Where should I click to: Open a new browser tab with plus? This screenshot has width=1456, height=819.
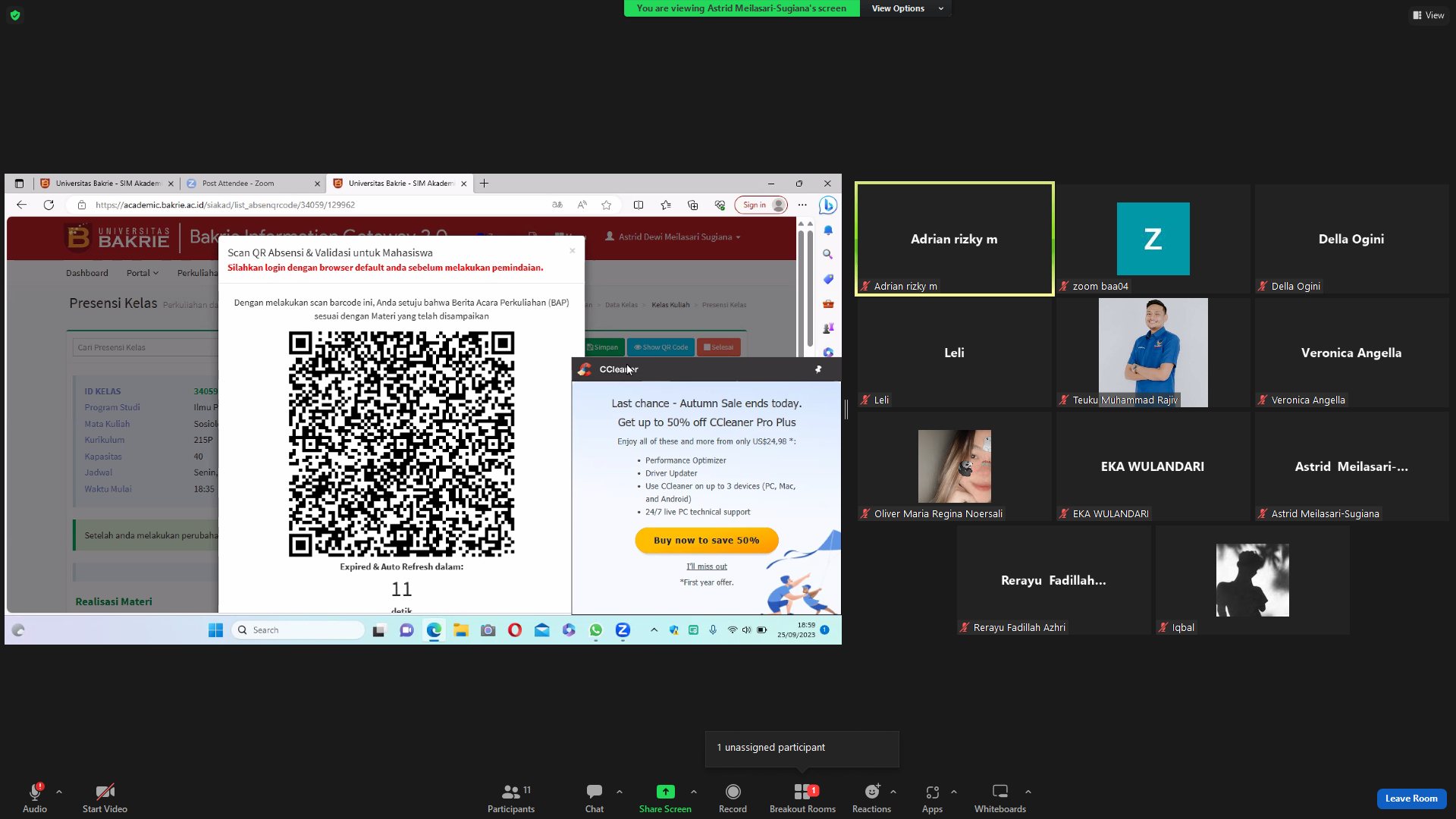point(484,184)
